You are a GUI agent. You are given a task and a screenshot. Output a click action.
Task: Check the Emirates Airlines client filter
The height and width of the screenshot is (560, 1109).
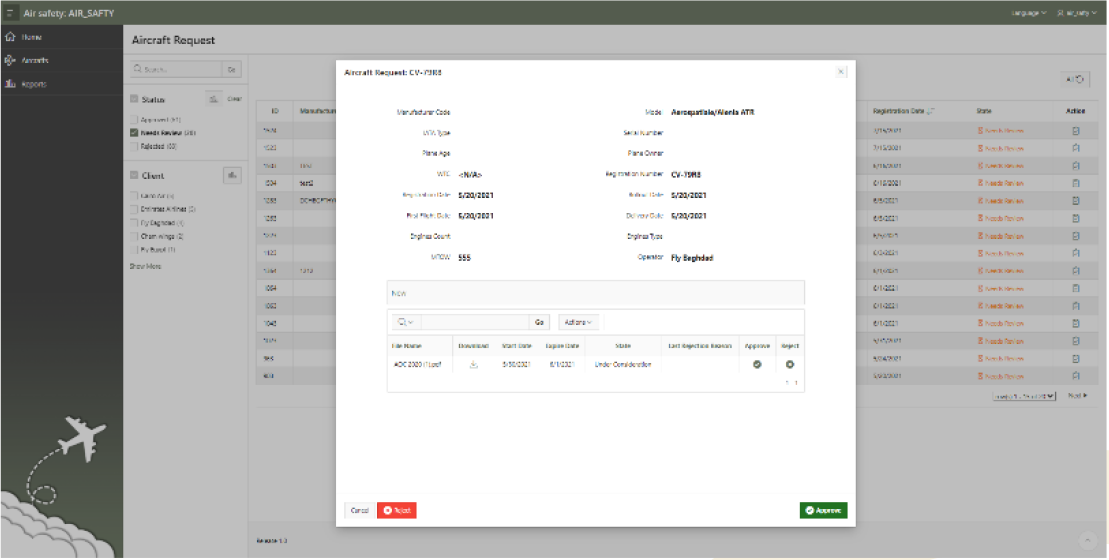[x=134, y=209]
